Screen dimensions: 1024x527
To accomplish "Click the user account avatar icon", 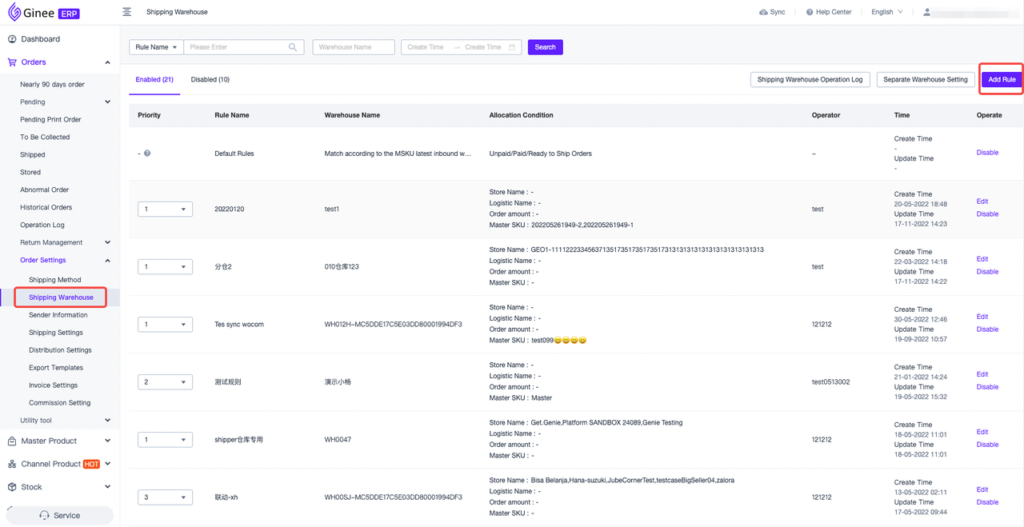I will pyautogui.click(x=927, y=12).
